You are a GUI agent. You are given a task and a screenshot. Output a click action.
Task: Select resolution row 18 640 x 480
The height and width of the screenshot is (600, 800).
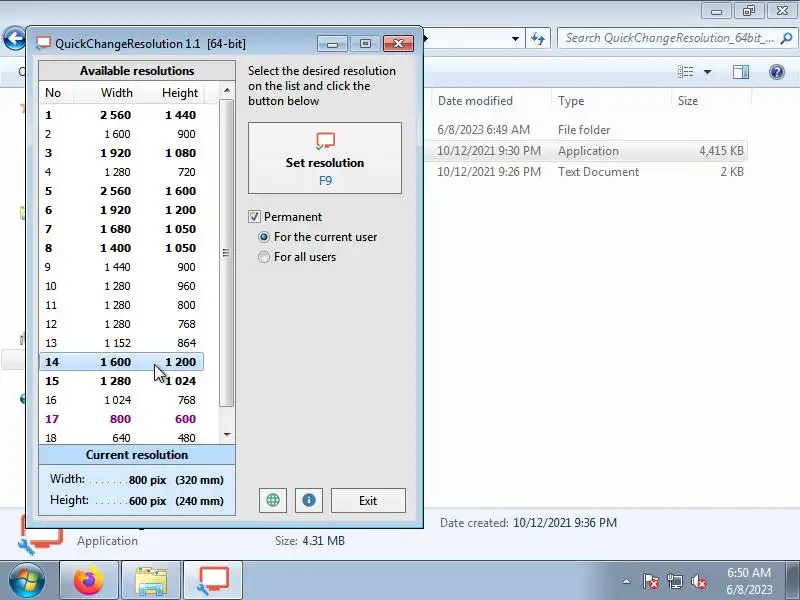121,437
